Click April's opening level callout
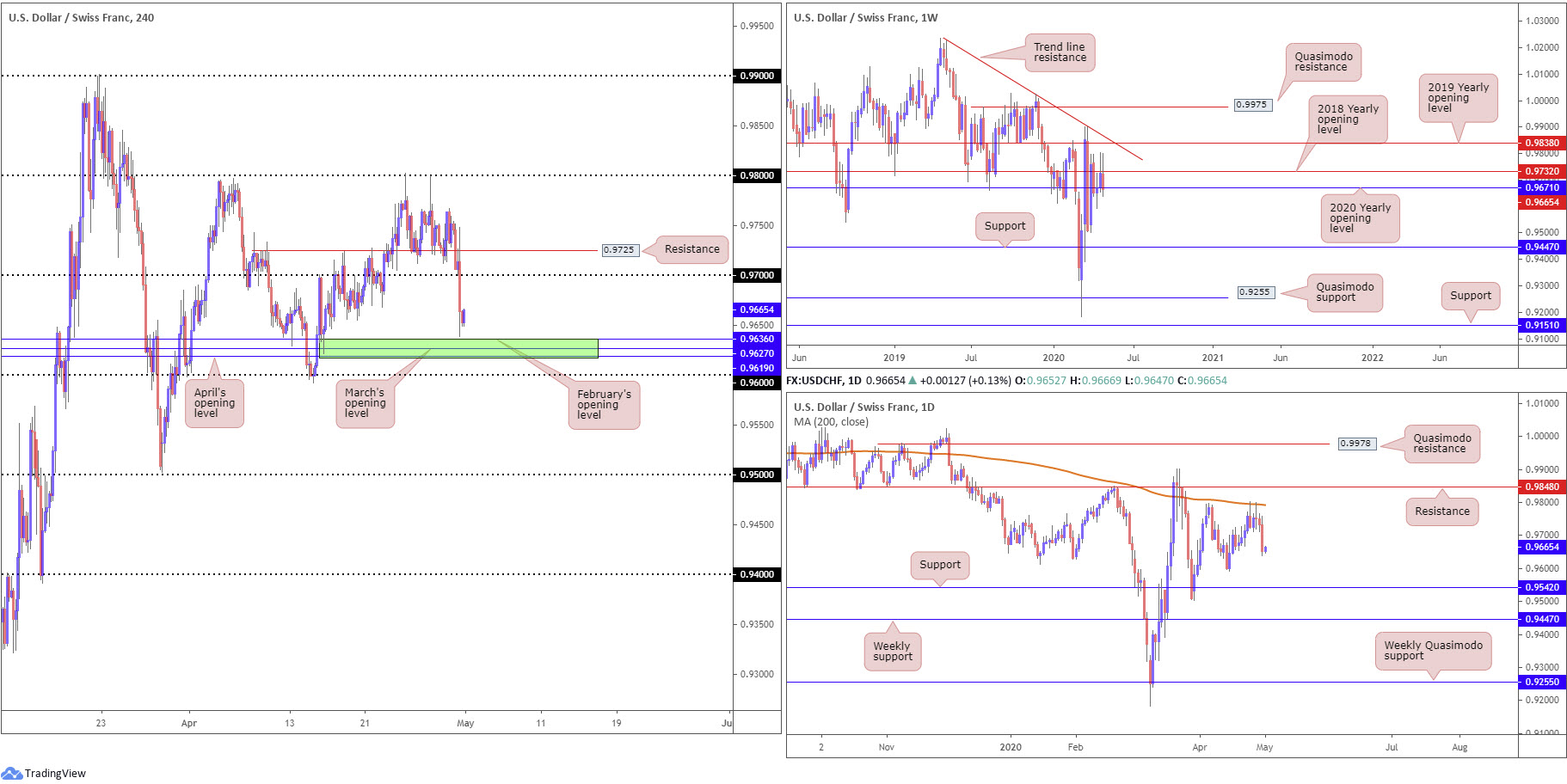The image size is (1567, 784). click(214, 402)
